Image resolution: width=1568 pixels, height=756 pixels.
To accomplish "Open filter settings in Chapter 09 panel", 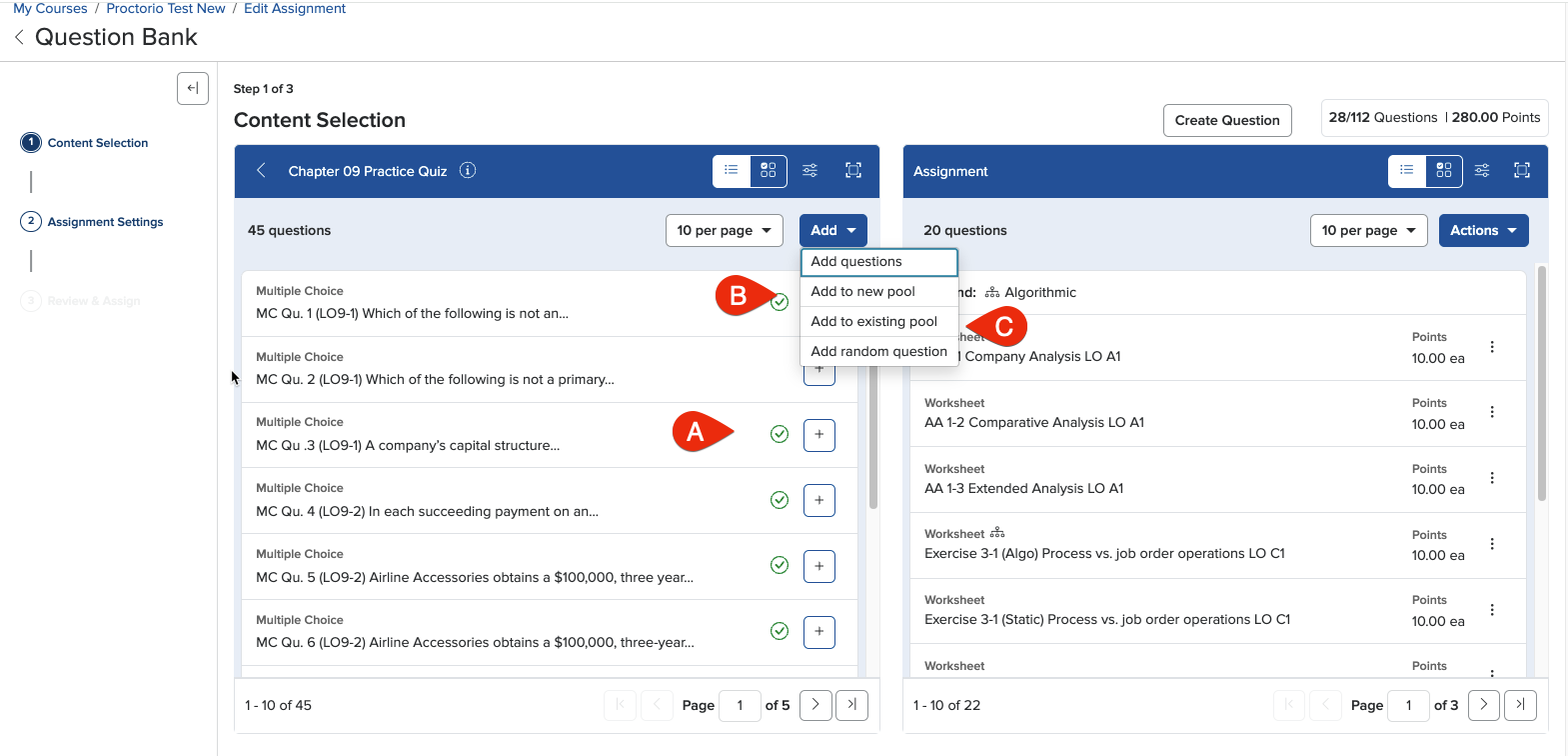I will [810, 171].
